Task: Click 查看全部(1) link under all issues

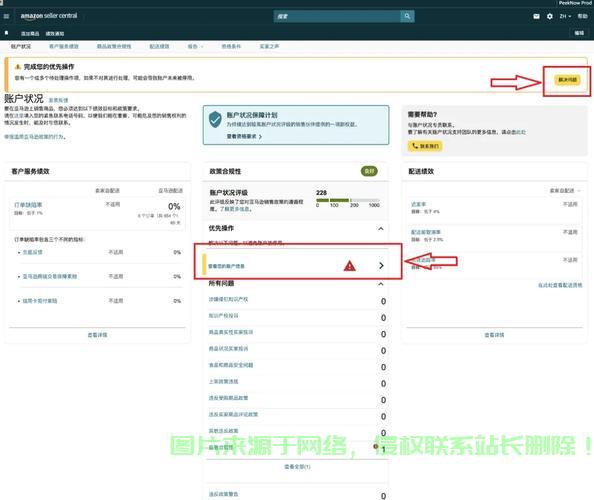Action: click(297, 467)
